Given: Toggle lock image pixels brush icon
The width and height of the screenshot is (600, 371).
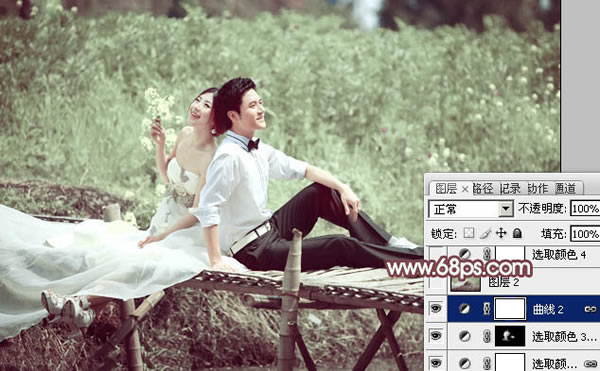Looking at the screenshot, I should [485, 233].
